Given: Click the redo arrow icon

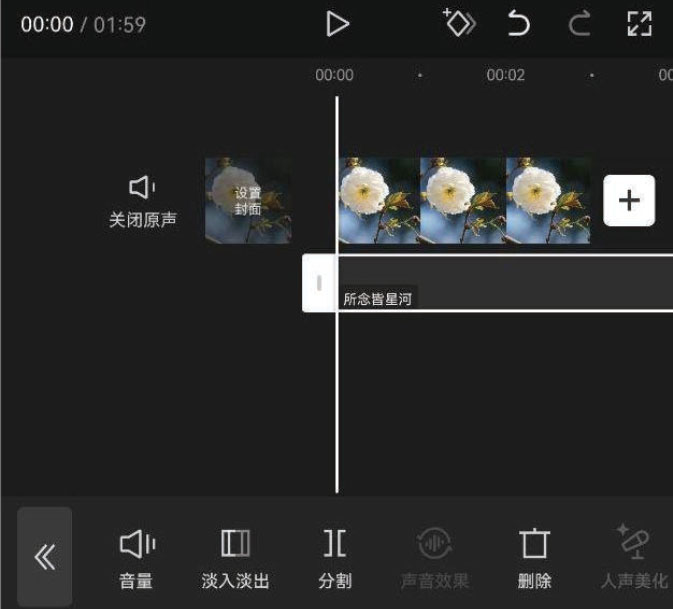Looking at the screenshot, I should (x=579, y=24).
